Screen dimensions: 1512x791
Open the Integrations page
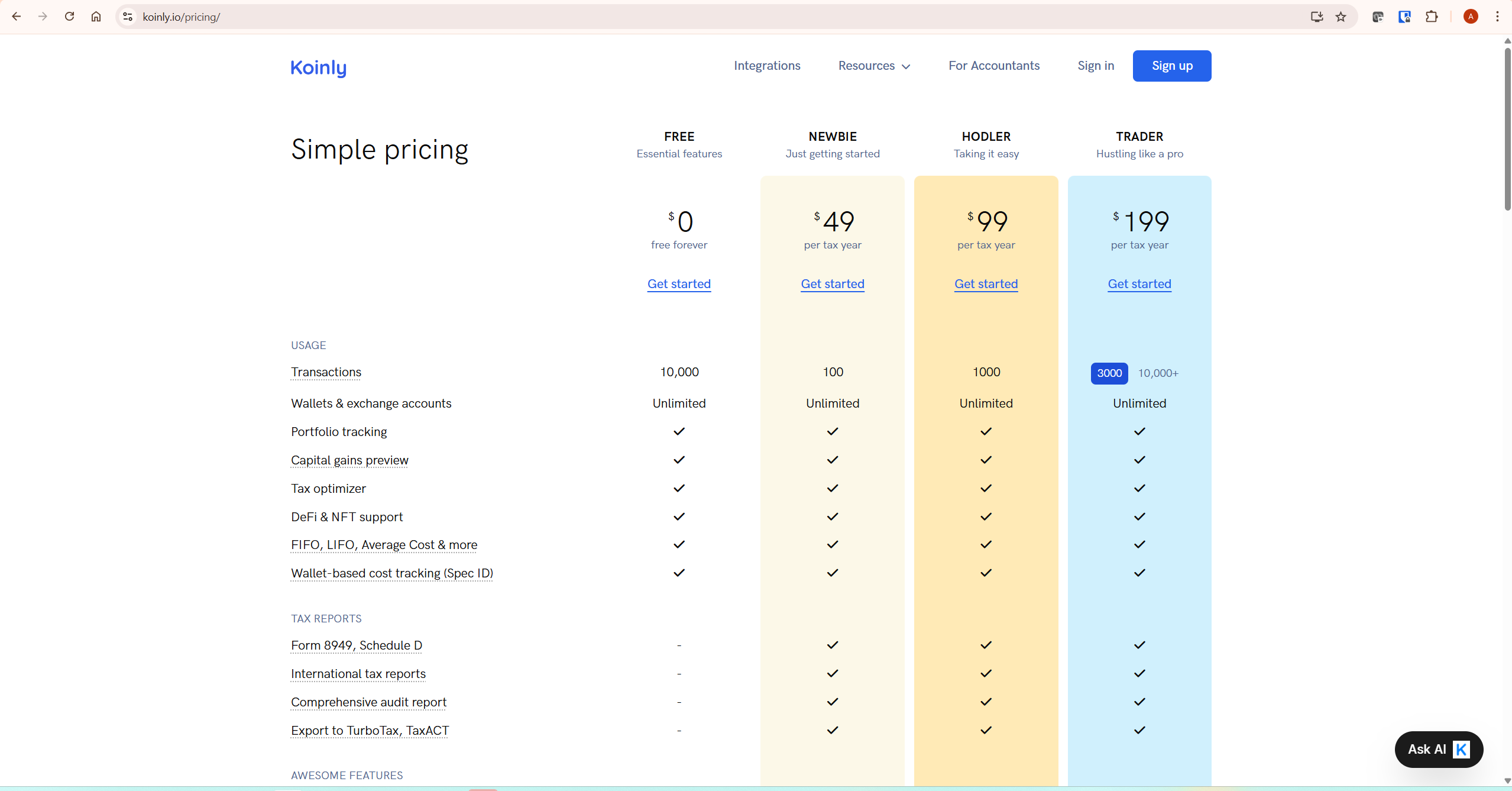pyautogui.click(x=767, y=66)
